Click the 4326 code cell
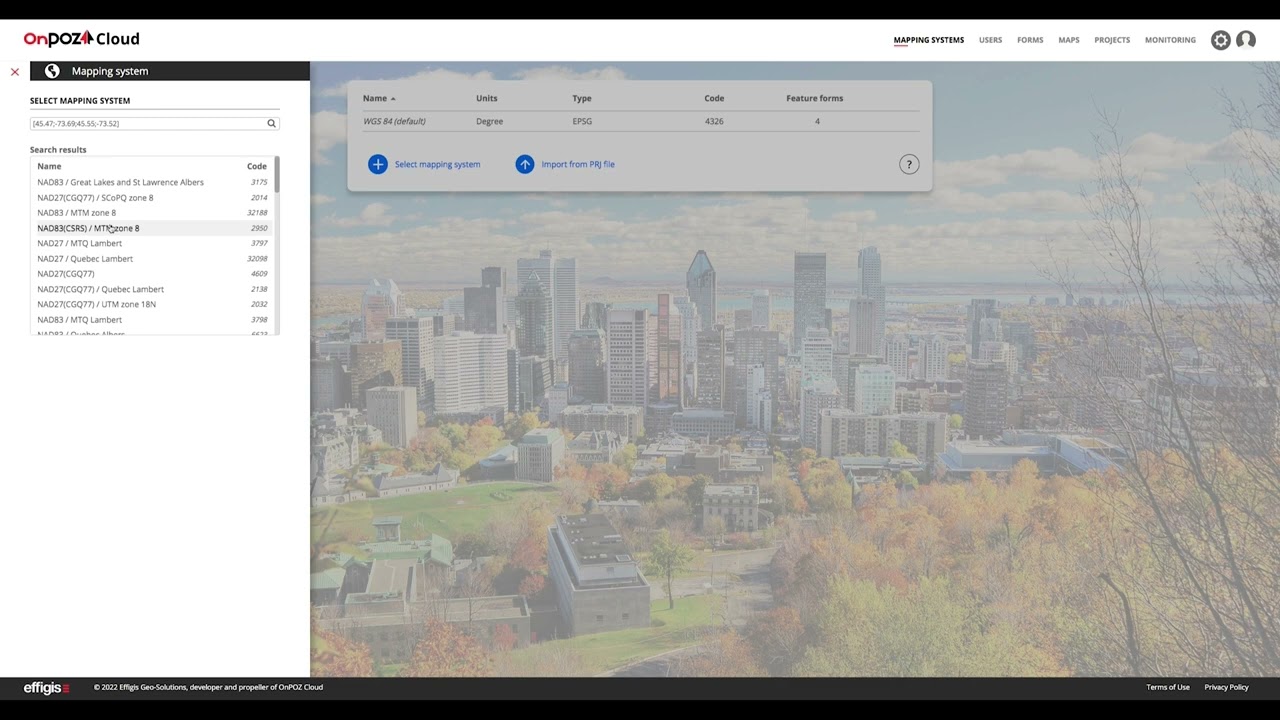Image resolution: width=1280 pixels, height=720 pixels. [x=714, y=121]
